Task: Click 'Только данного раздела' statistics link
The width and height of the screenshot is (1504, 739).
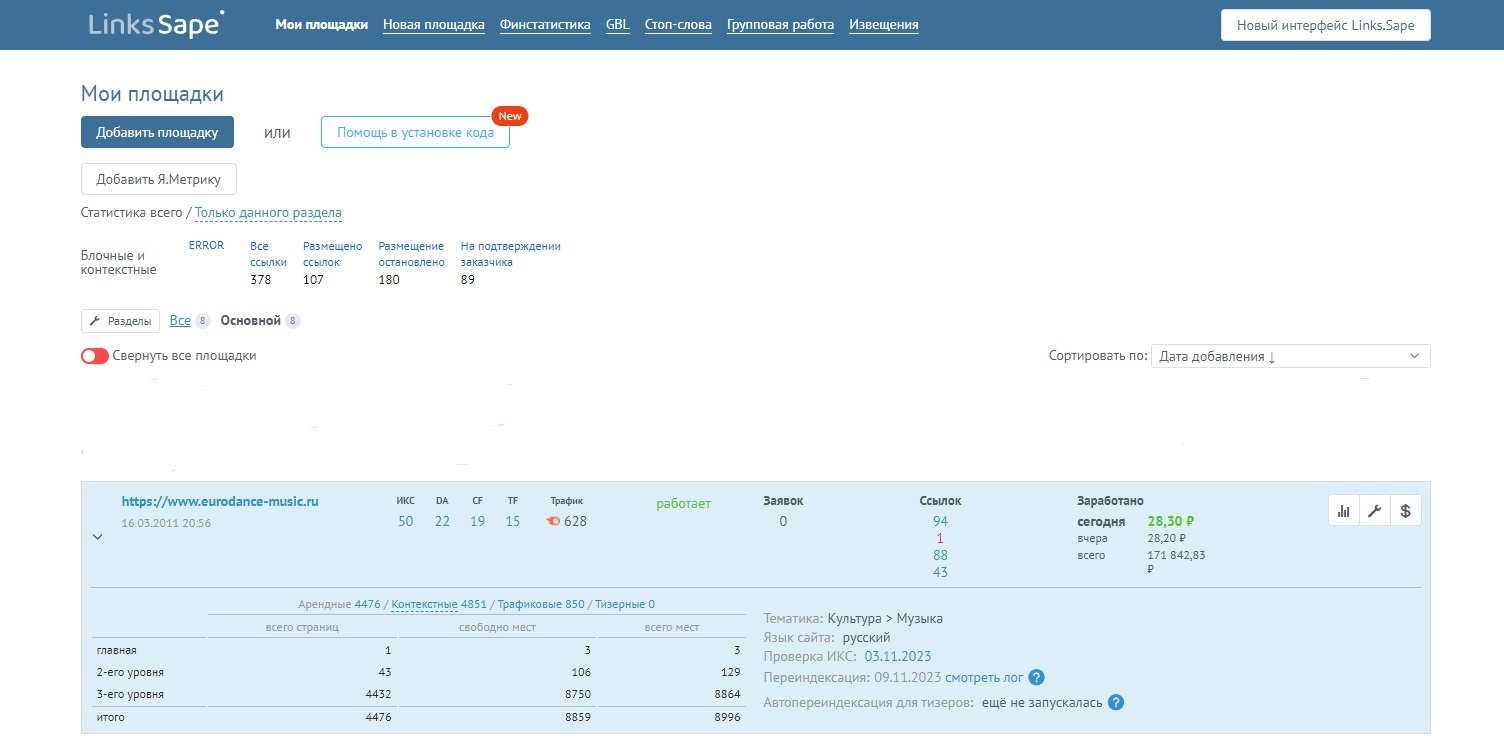Action: [268, 213]
